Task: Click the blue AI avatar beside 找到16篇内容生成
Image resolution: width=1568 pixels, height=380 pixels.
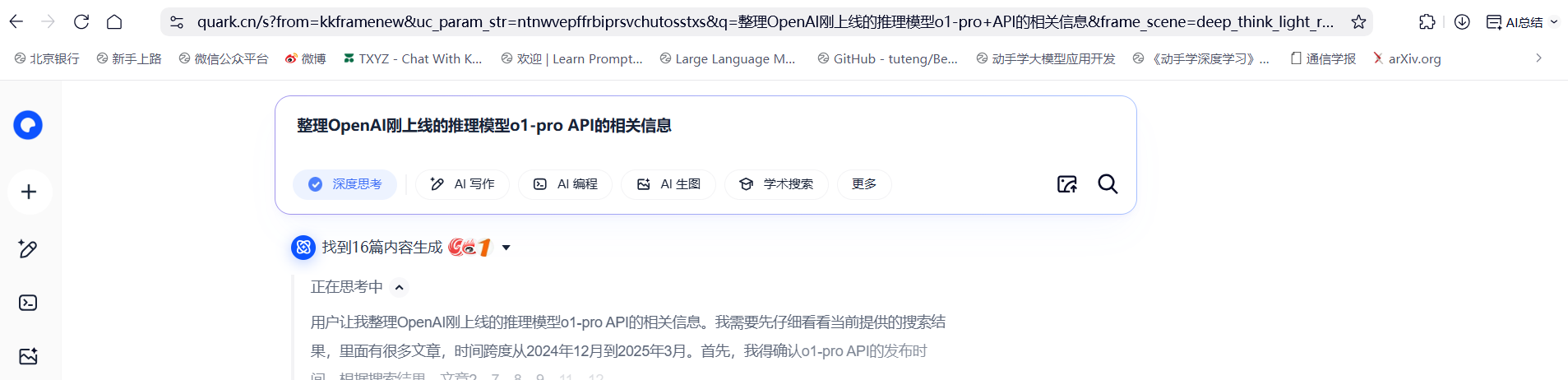Action: pos(303,247)
